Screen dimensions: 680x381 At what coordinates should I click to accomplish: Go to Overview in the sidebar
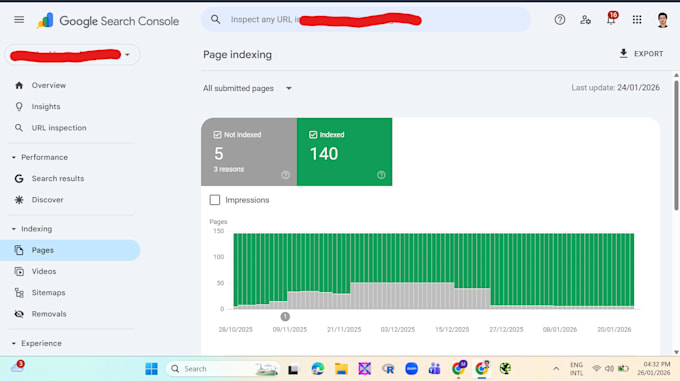70,85
